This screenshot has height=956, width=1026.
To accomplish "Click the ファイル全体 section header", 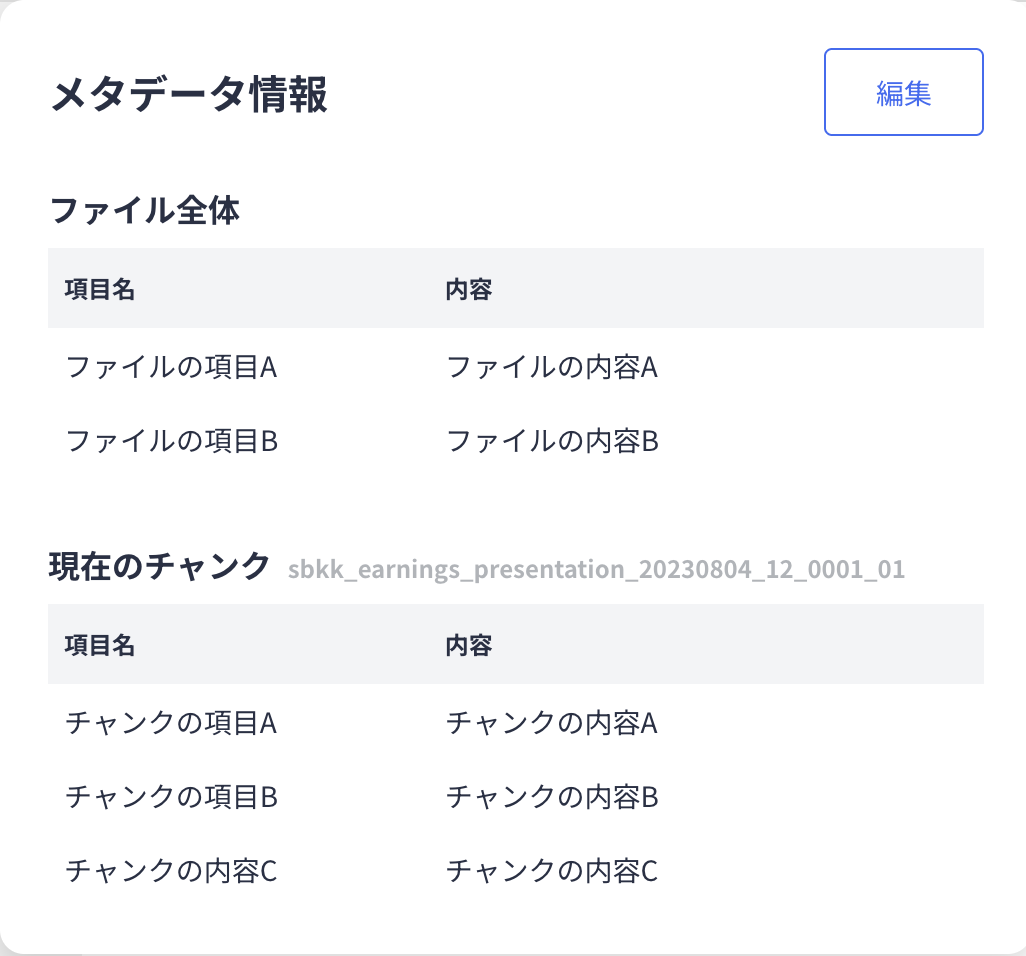I will coord(145,211).
